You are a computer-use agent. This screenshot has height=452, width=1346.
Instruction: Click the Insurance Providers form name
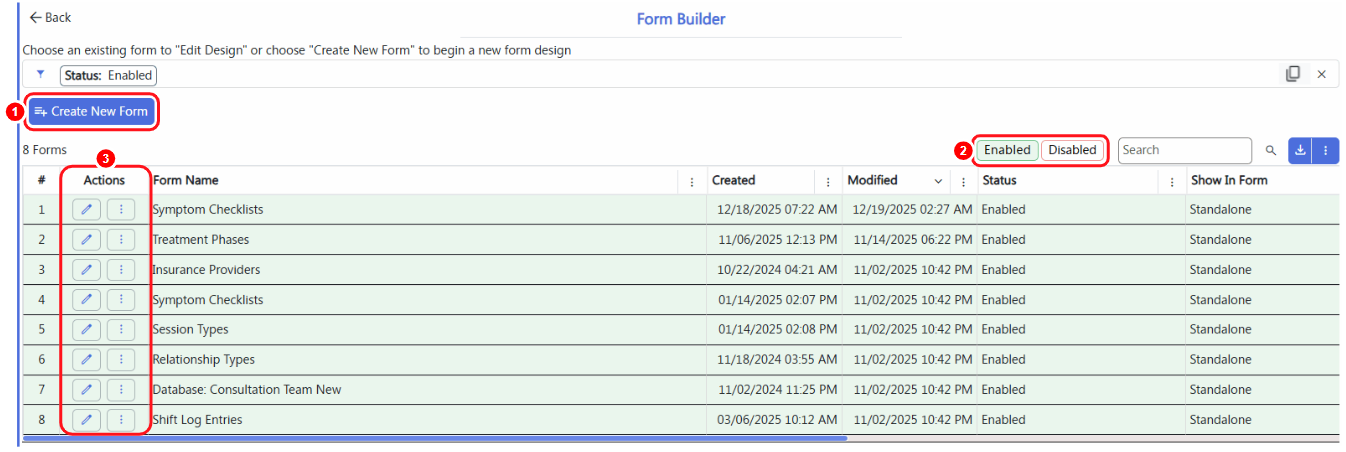[x=206, y=270]
